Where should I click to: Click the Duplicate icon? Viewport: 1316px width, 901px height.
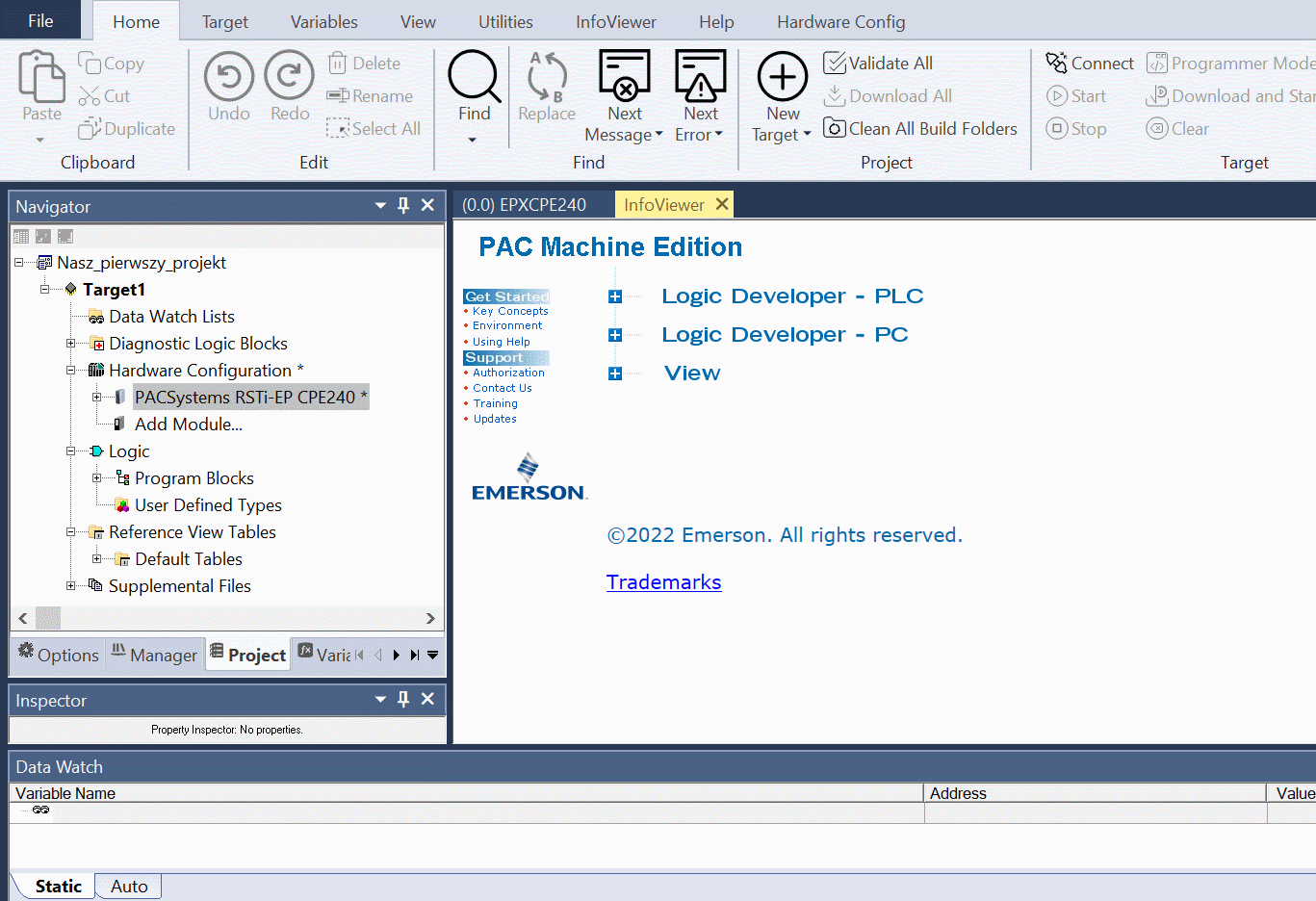(90, 128)
